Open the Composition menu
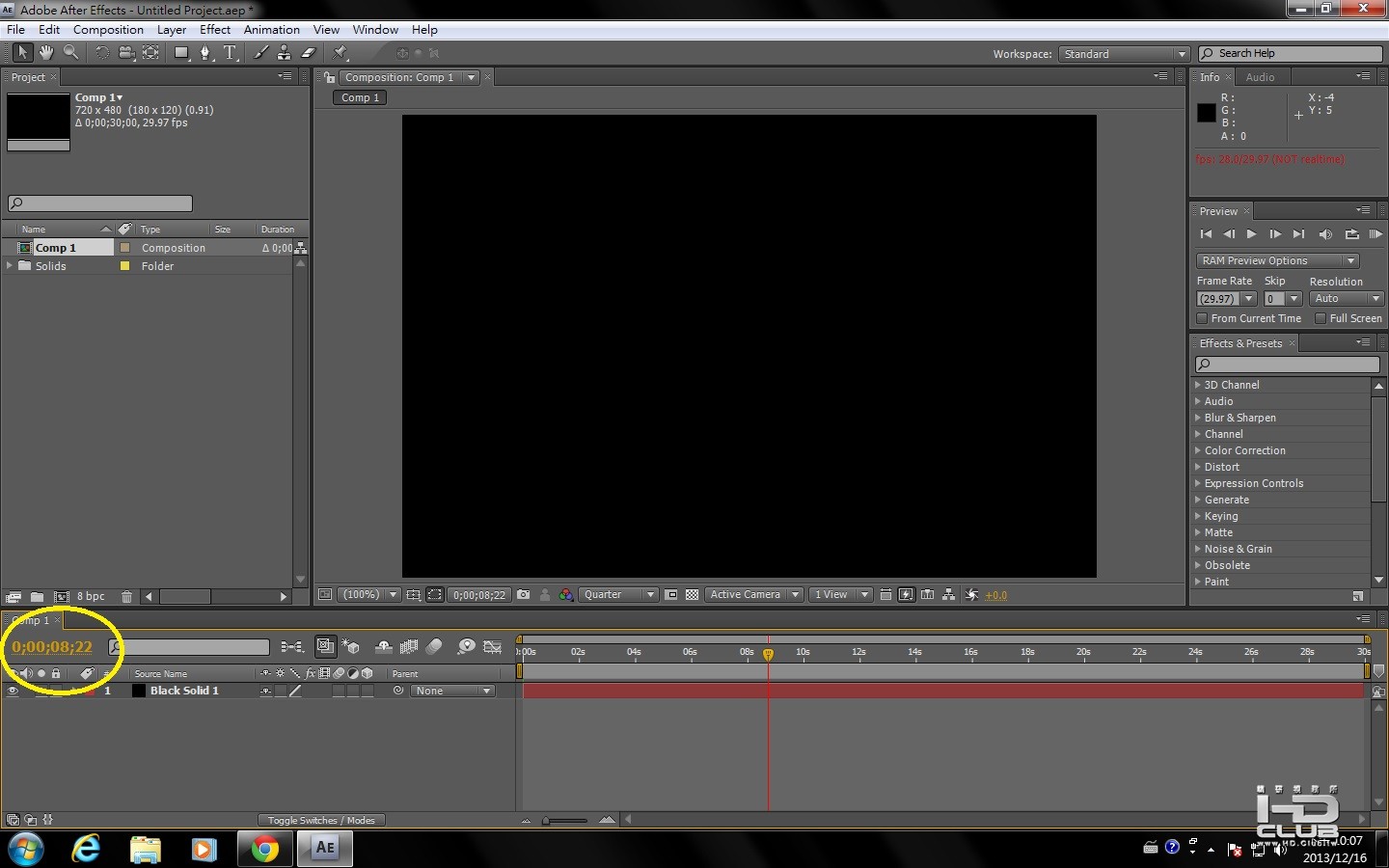 [x=108, y=30]
